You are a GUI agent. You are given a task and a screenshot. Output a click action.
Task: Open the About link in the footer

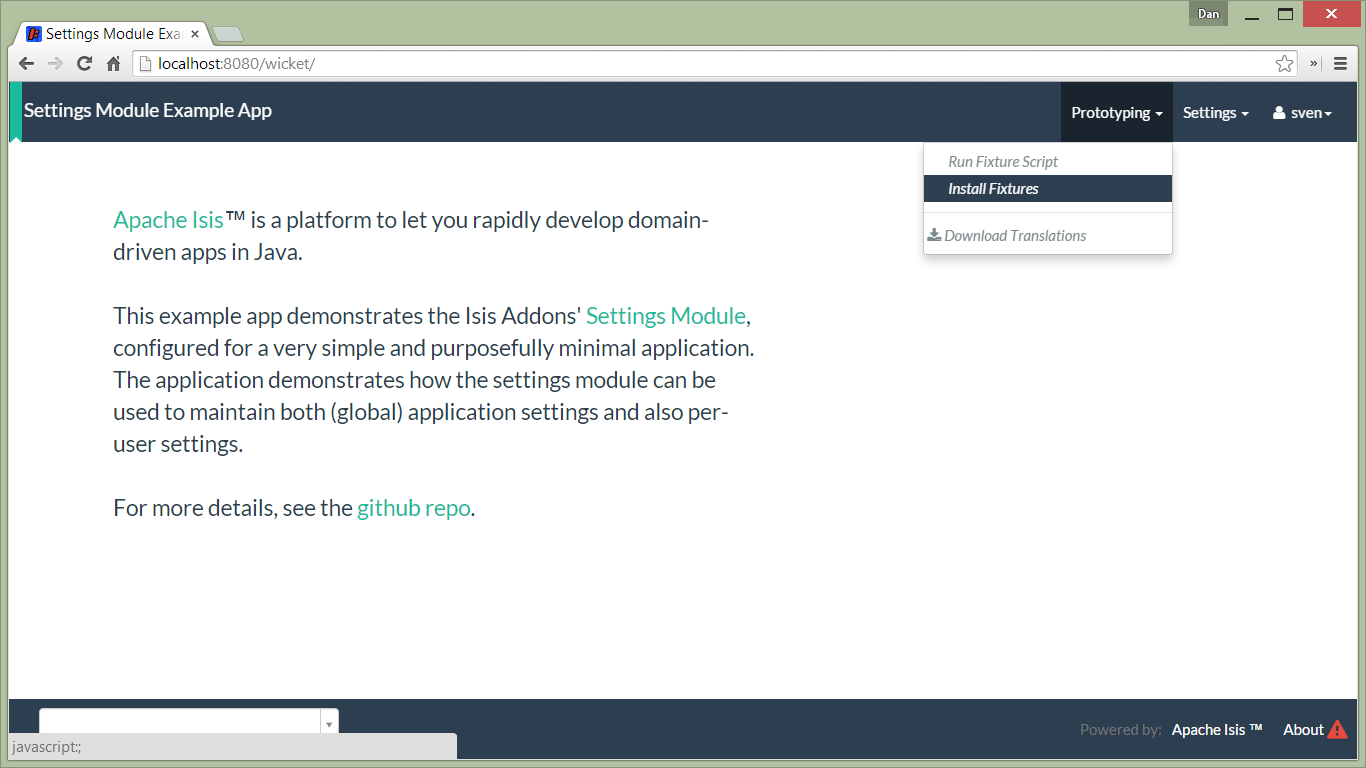pos(1303,729)
